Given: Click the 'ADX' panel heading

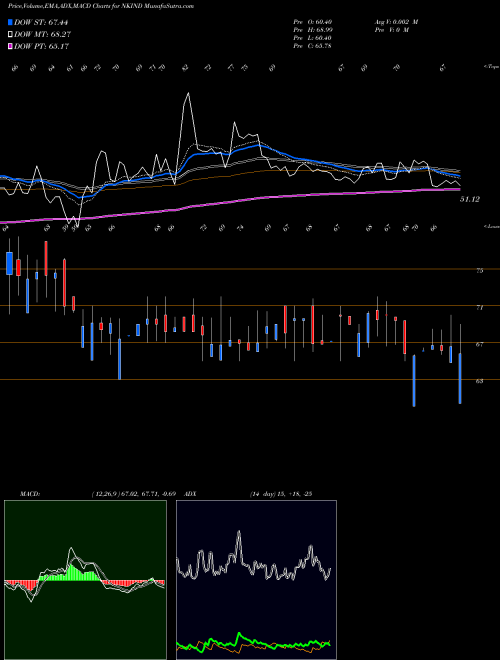Looking at the screenshot, I should (x=191, y=494).
